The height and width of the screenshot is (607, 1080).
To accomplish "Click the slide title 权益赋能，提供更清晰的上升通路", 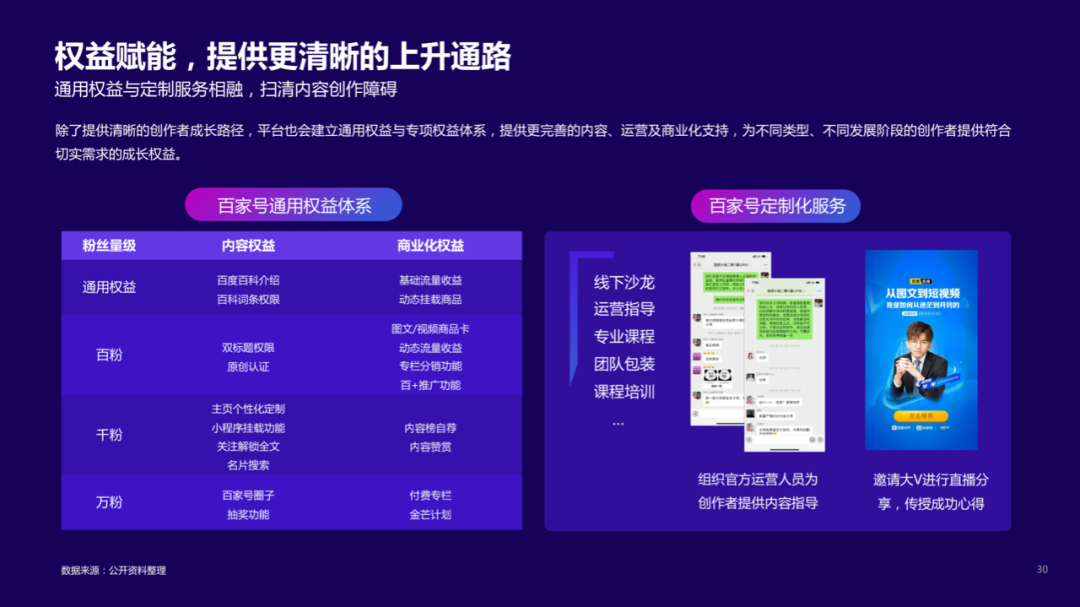I will click(283, 56).
